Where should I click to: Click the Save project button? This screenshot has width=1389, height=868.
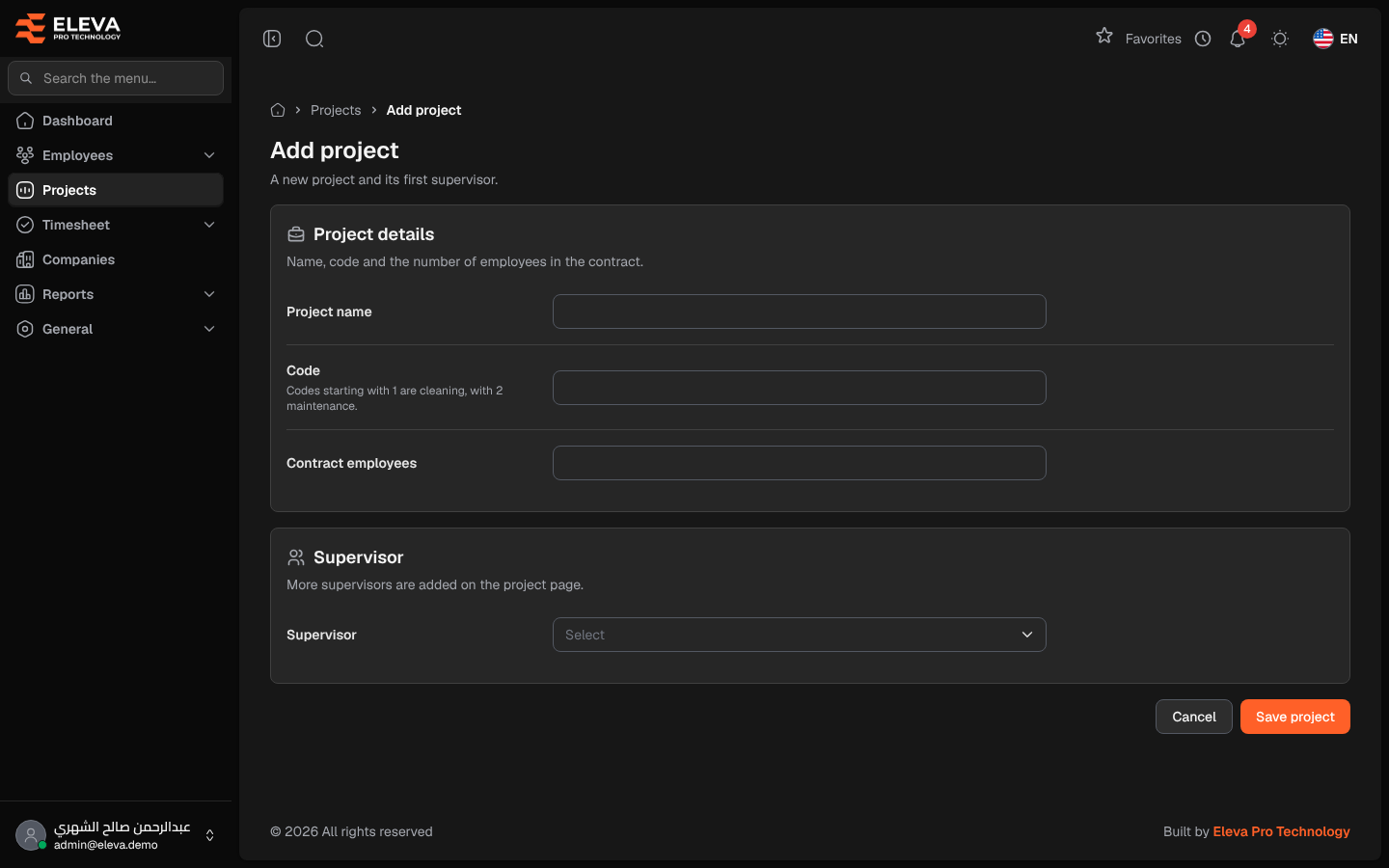tap(1295, 717)
